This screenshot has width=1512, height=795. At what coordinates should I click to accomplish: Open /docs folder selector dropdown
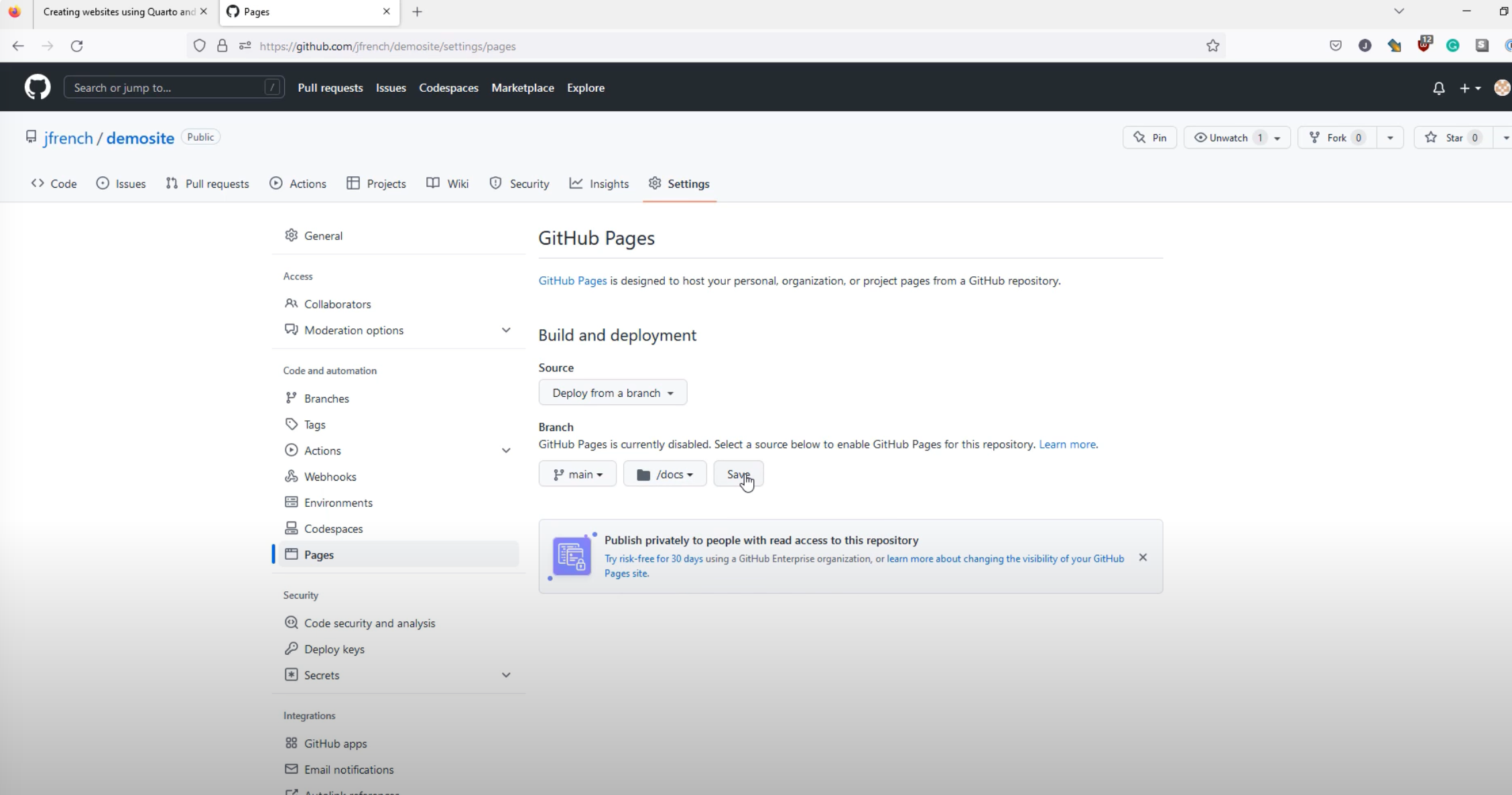[x=665, y=474]
